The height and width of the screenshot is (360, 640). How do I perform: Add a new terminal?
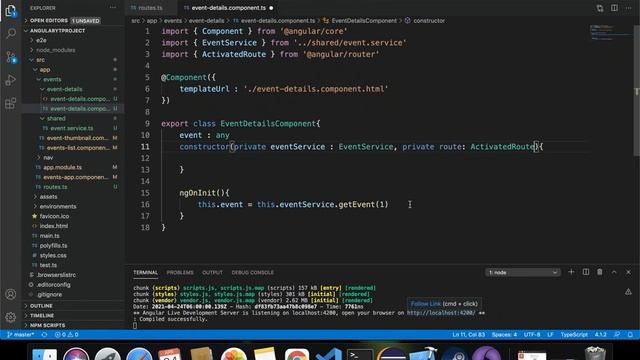(x=571, y=272)
